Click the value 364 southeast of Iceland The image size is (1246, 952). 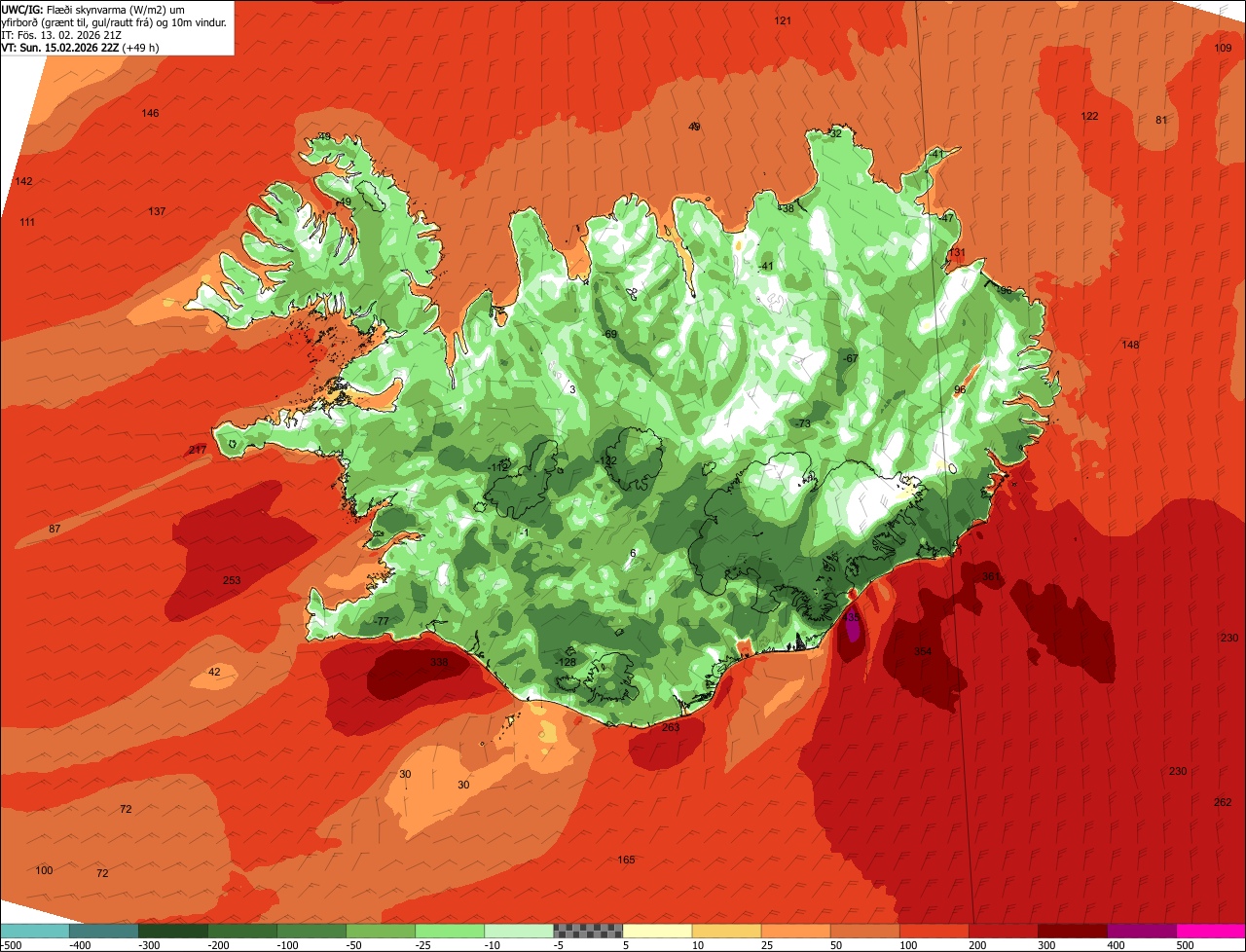point(923,651)
